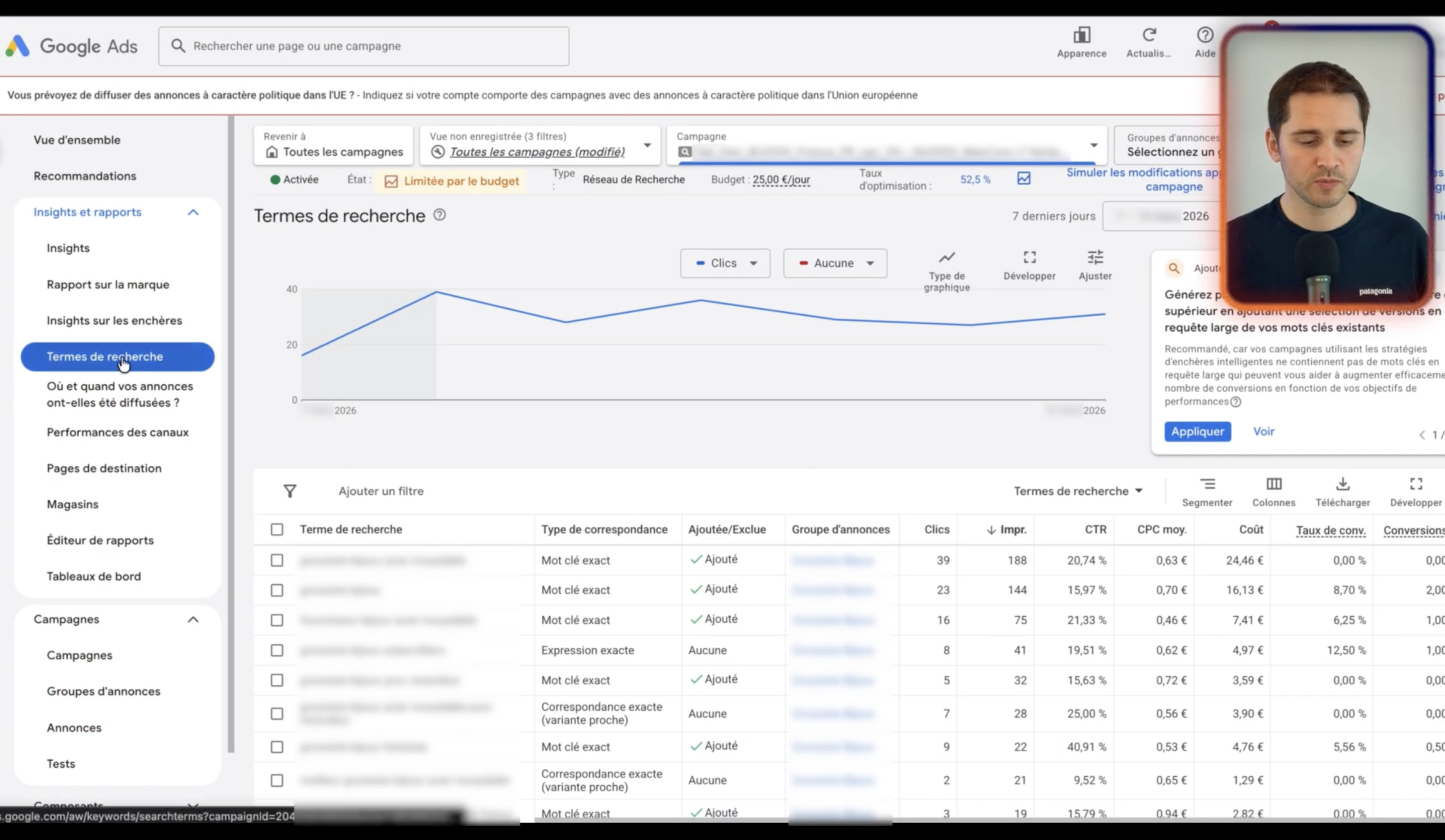Click the Actualiser refresh icon
1445x840 pixels.
[x=1149, y=35]
